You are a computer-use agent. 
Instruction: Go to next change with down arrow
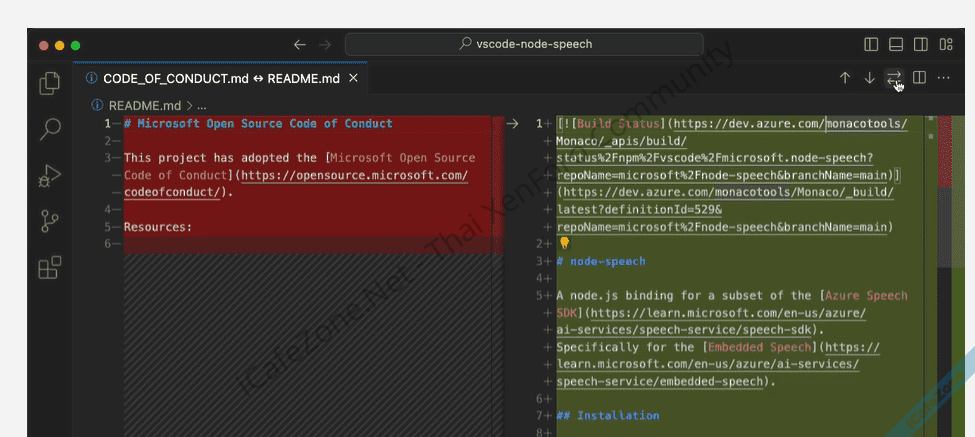click(869, 78)
